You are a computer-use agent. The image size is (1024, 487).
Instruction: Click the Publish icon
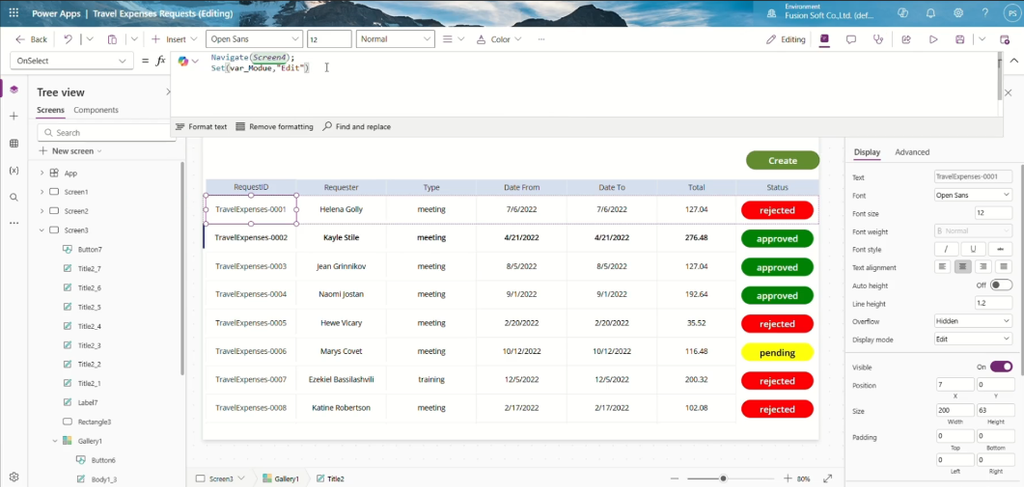tap(1005, 39)
